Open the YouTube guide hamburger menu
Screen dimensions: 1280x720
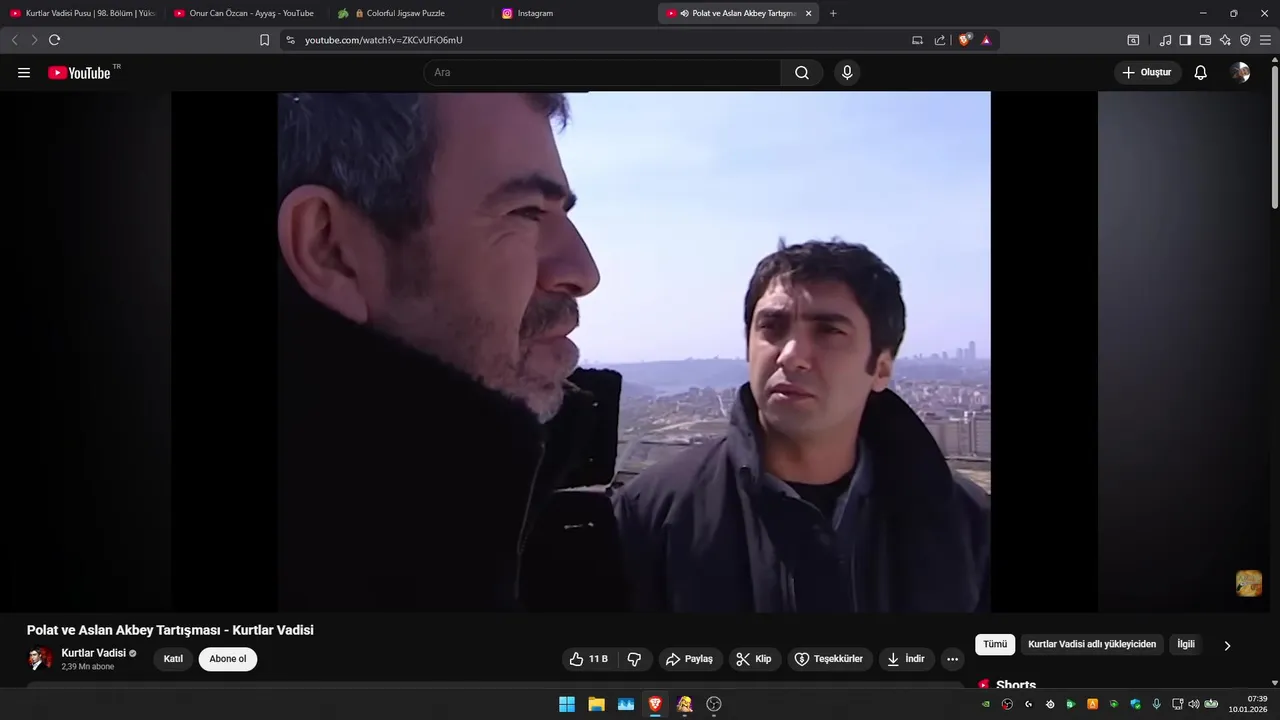[24, 73]
